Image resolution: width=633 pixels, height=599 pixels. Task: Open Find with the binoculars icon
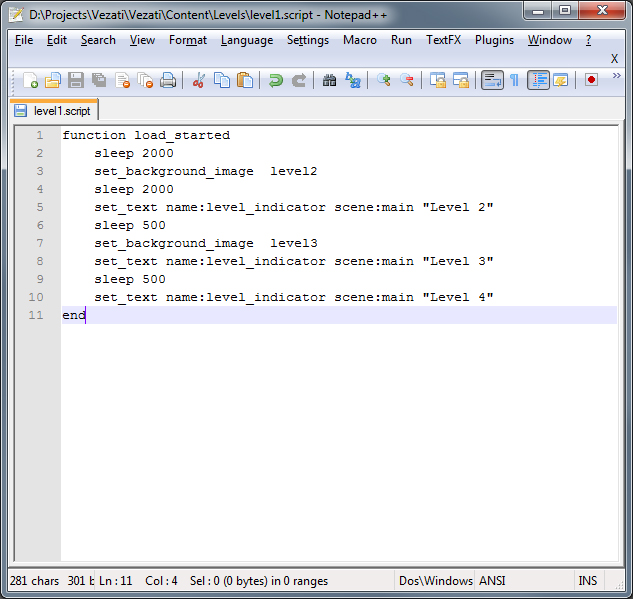tap(329, 80)
